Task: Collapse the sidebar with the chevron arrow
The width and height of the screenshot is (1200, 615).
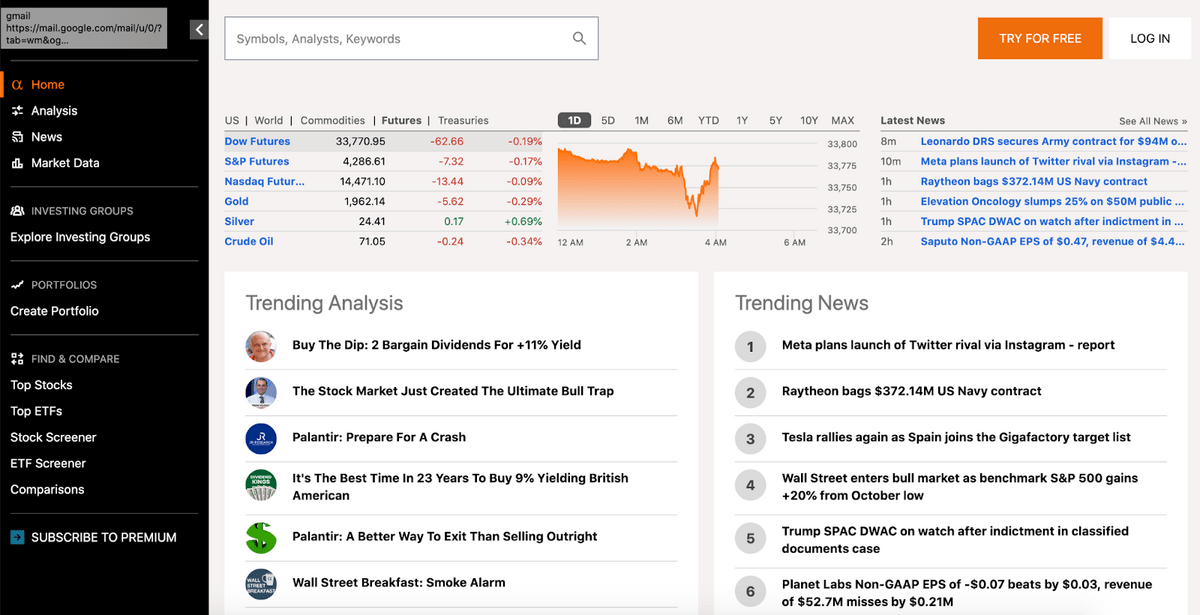Action: (x=199, y=30)
